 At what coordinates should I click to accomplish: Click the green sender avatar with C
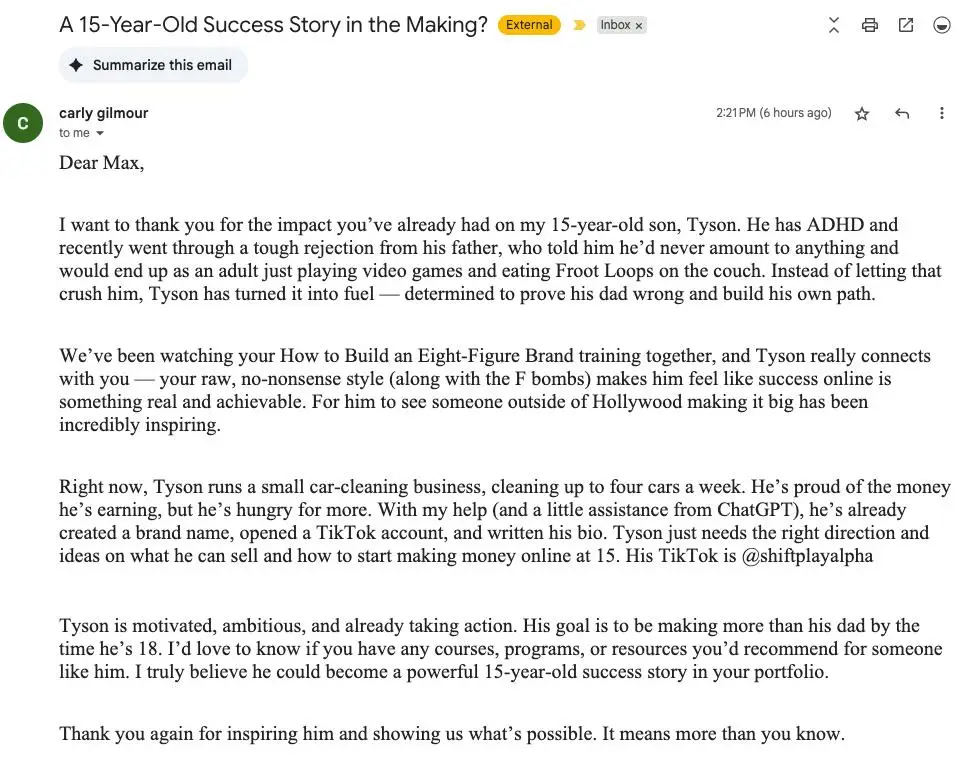(x=23, y=123)
